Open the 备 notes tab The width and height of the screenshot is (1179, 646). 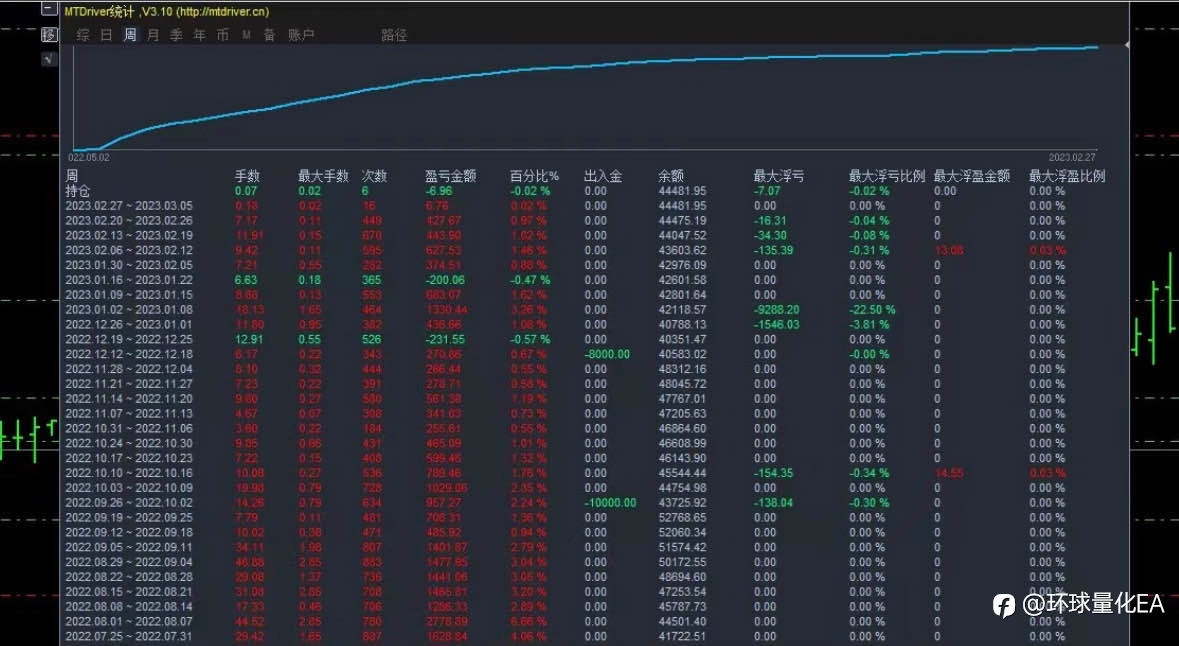[x=269, y=35]
